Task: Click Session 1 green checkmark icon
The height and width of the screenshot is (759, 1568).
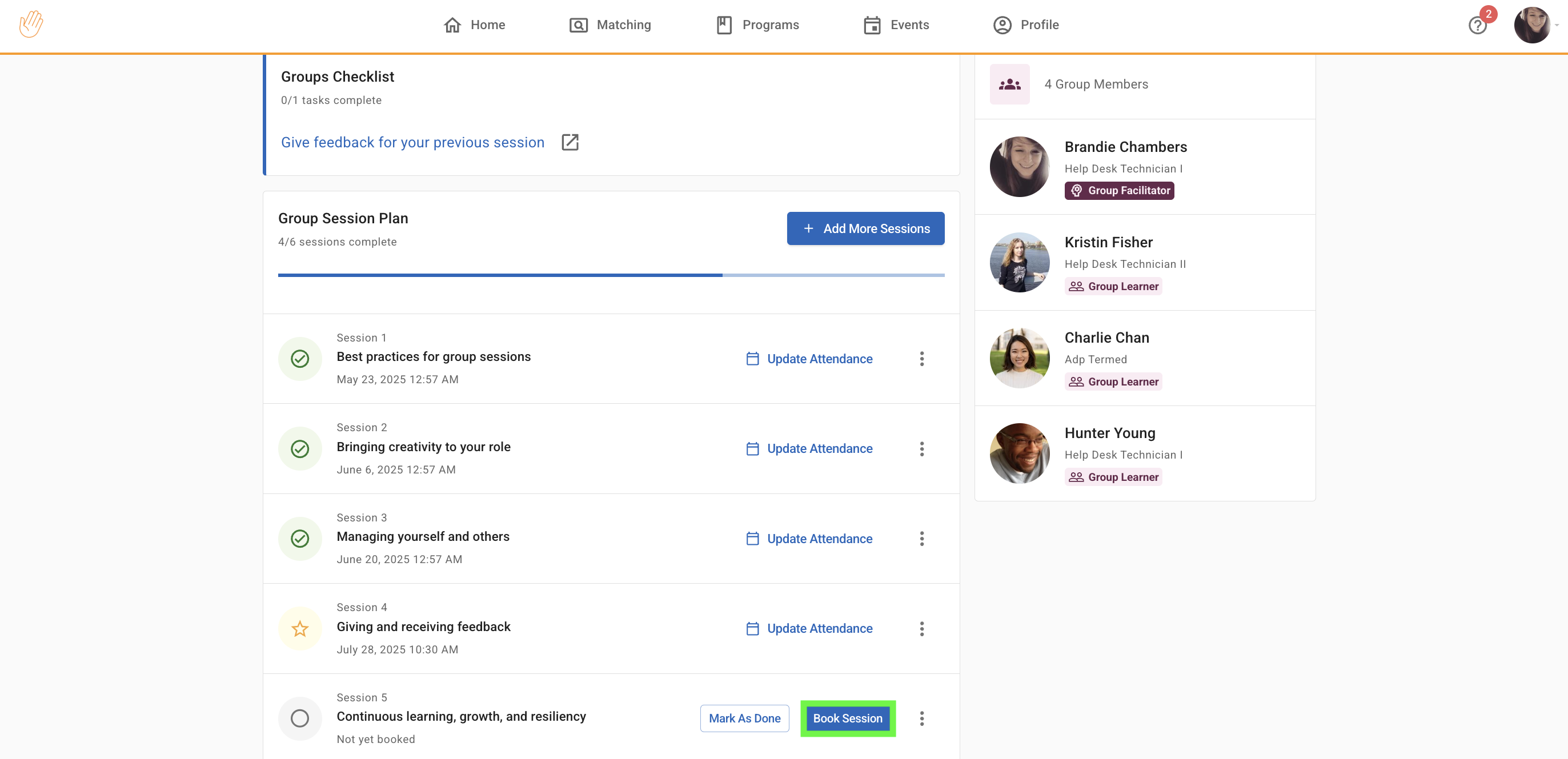Action: click(x=299, y=359)
